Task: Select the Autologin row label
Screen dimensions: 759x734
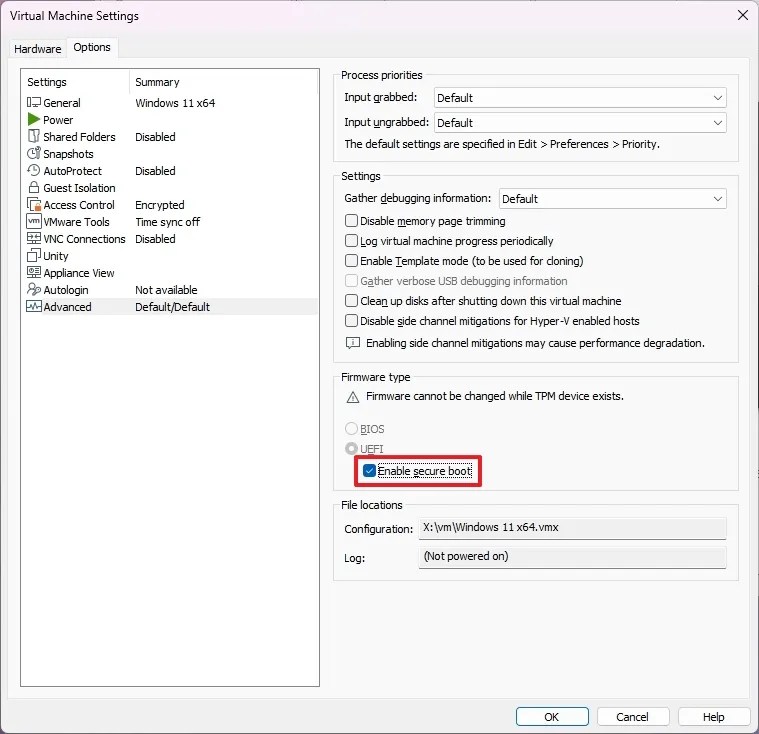Action: click(66, 290)
